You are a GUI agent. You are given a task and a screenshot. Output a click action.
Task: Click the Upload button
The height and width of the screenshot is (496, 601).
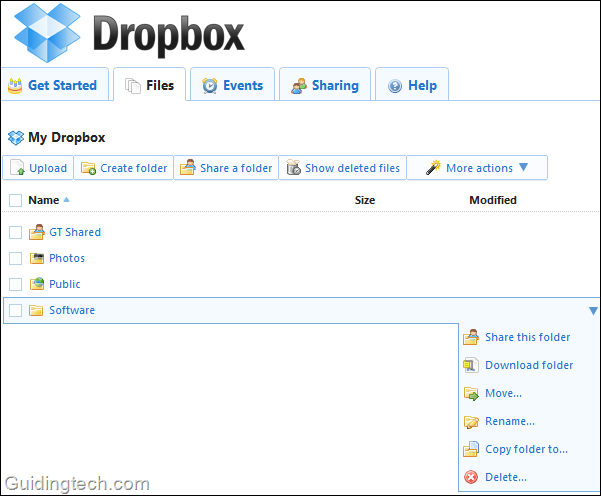[x=38, y=168]
